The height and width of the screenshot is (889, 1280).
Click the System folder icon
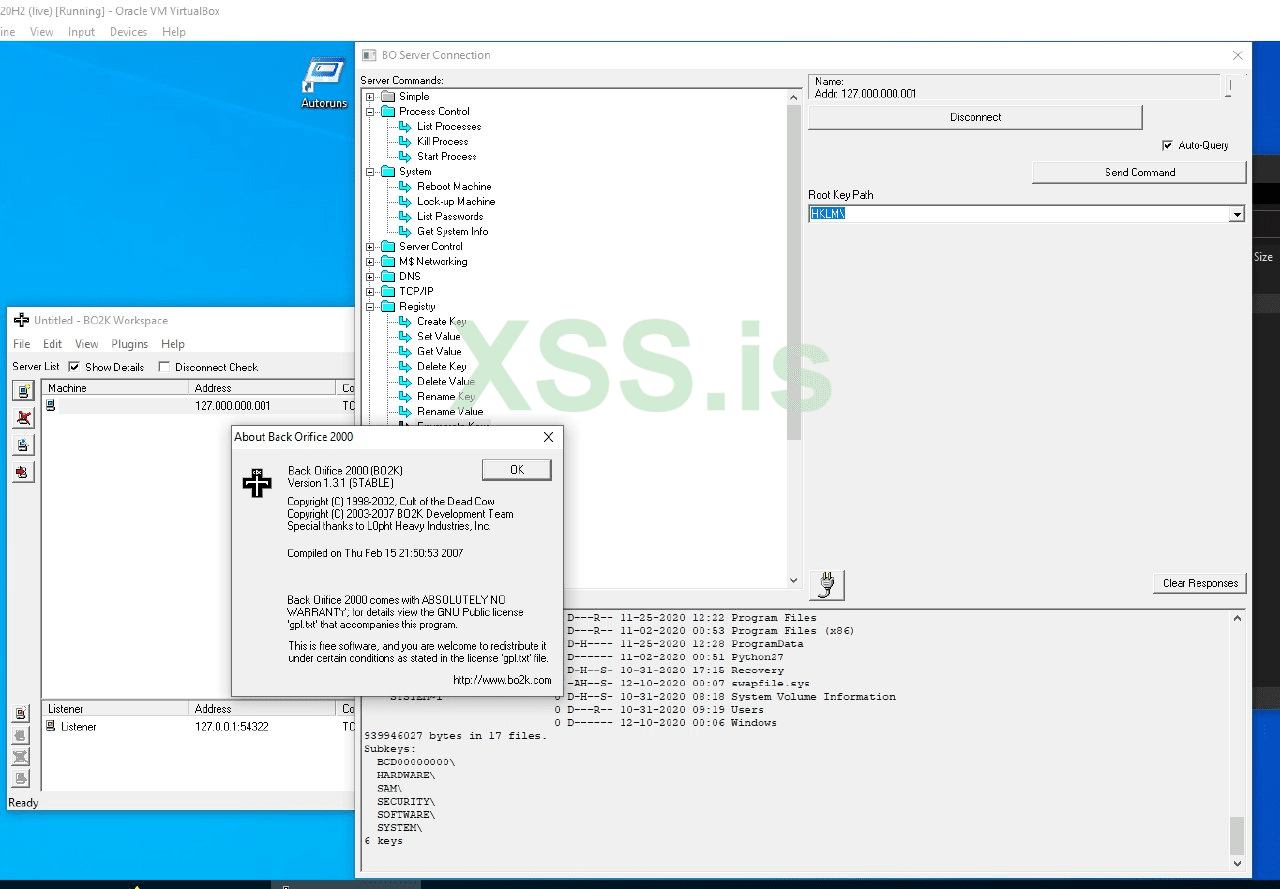click(x=388, y=172)
